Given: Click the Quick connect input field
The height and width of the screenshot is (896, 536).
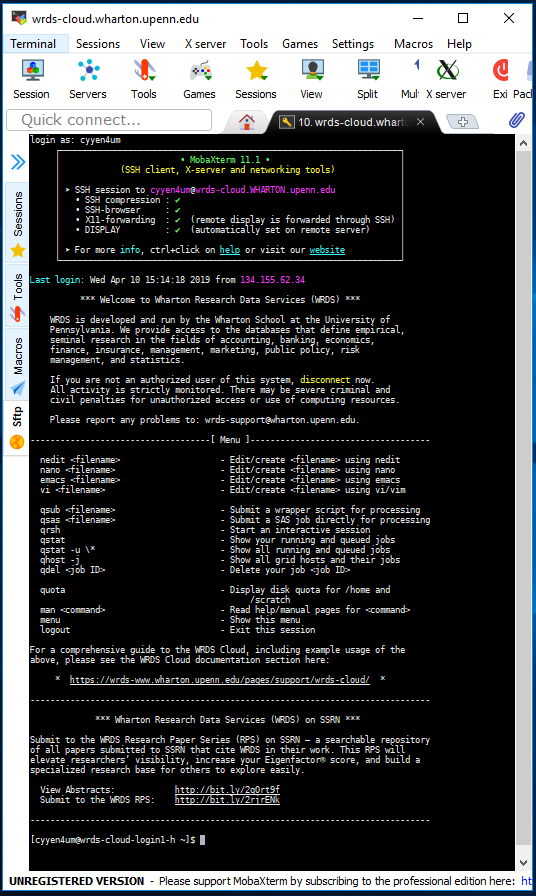Looking at the screenshot, I should 109,120.
